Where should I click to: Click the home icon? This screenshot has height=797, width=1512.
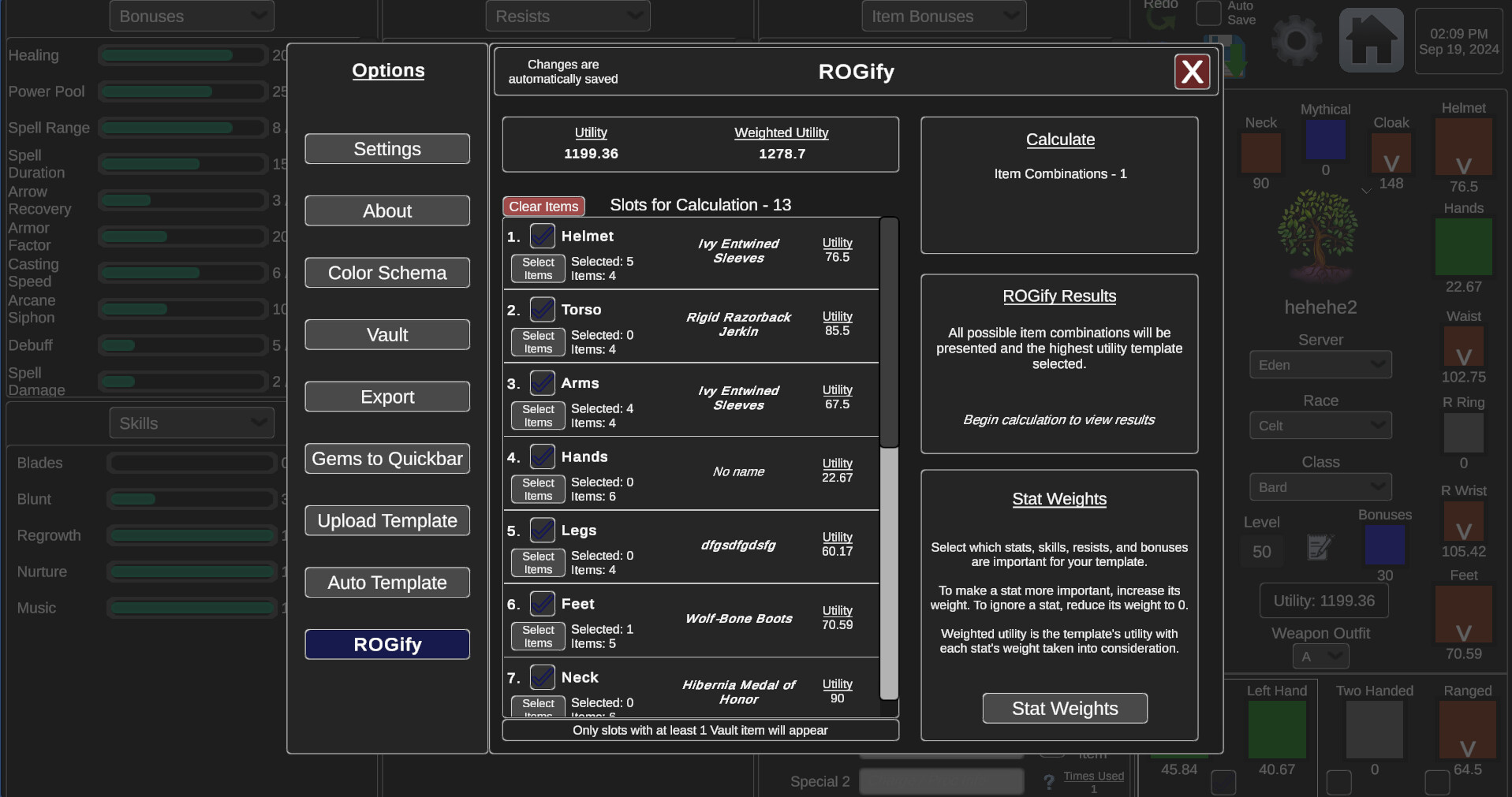point(1371,39)
